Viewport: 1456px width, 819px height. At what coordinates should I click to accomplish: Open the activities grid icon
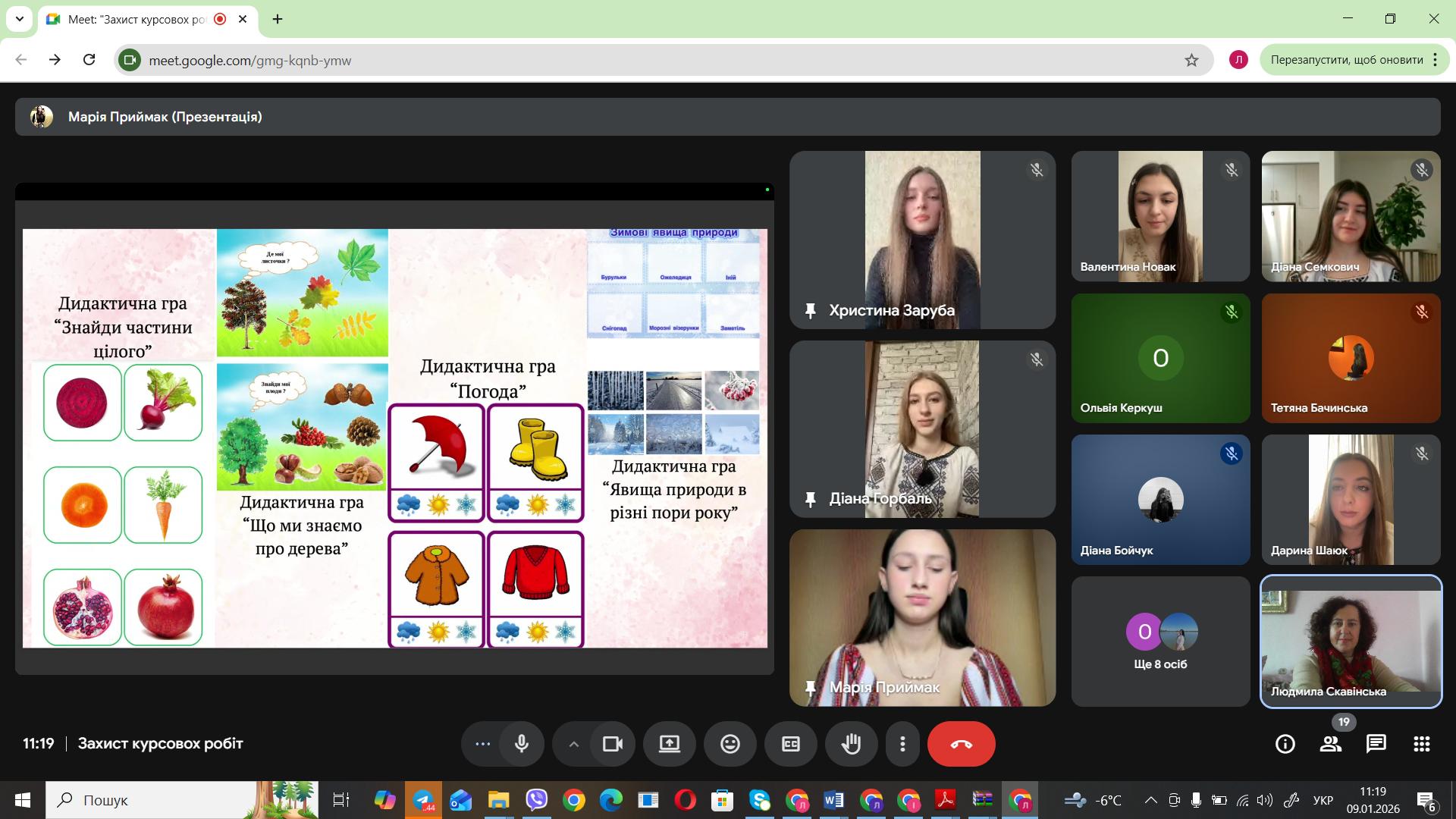coord(1421,744)
